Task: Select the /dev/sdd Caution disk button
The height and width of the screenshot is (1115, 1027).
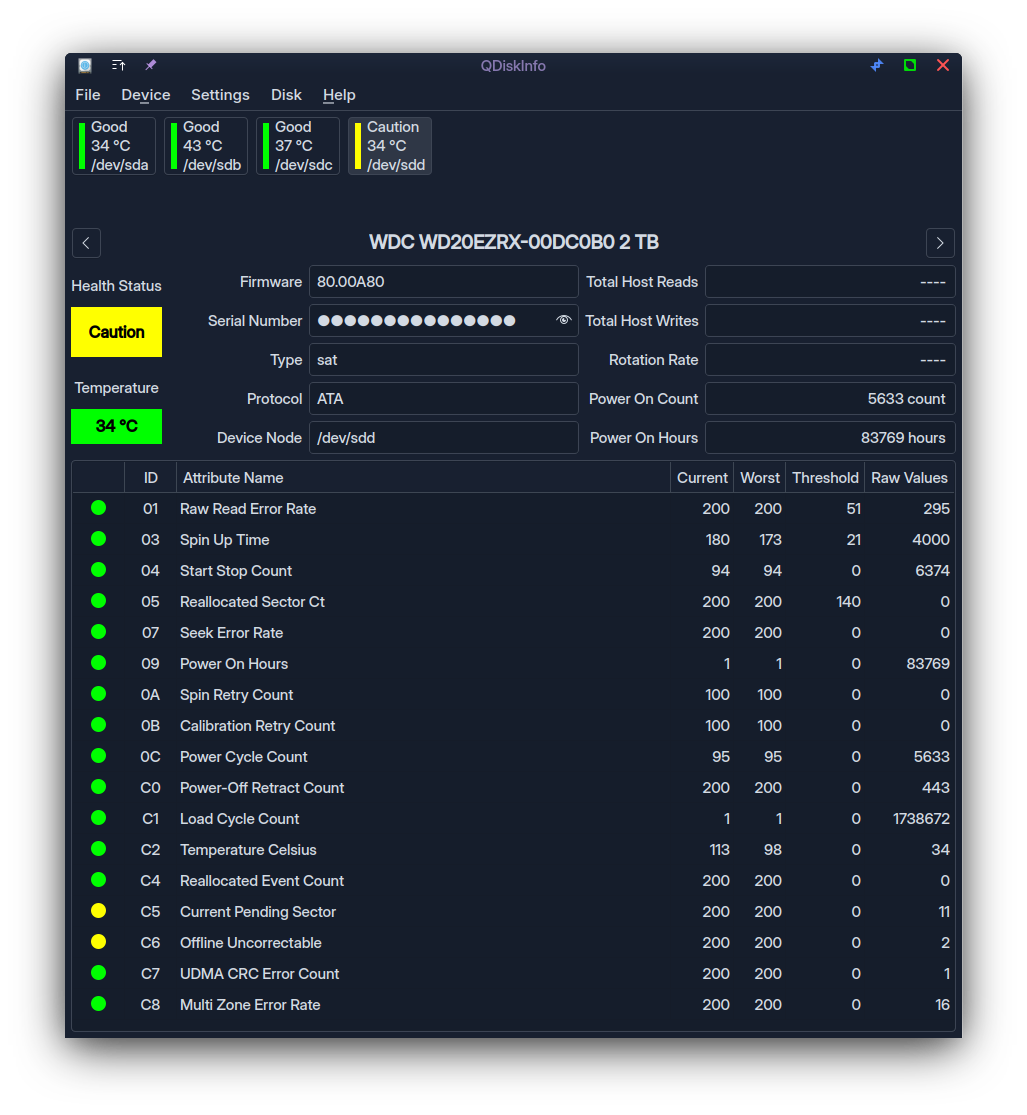Action: coord(390,146)
